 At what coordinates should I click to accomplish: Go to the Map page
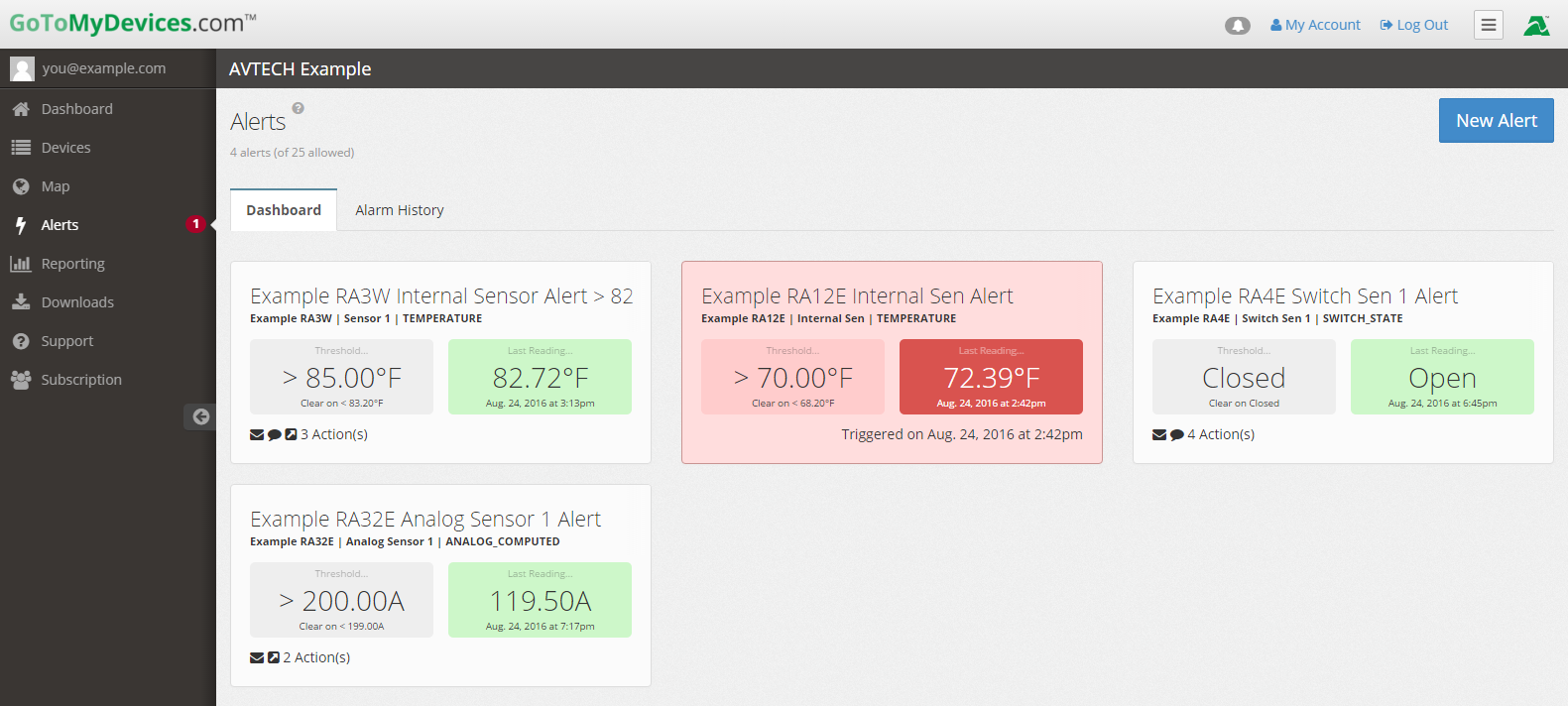(x=56, y=186)
